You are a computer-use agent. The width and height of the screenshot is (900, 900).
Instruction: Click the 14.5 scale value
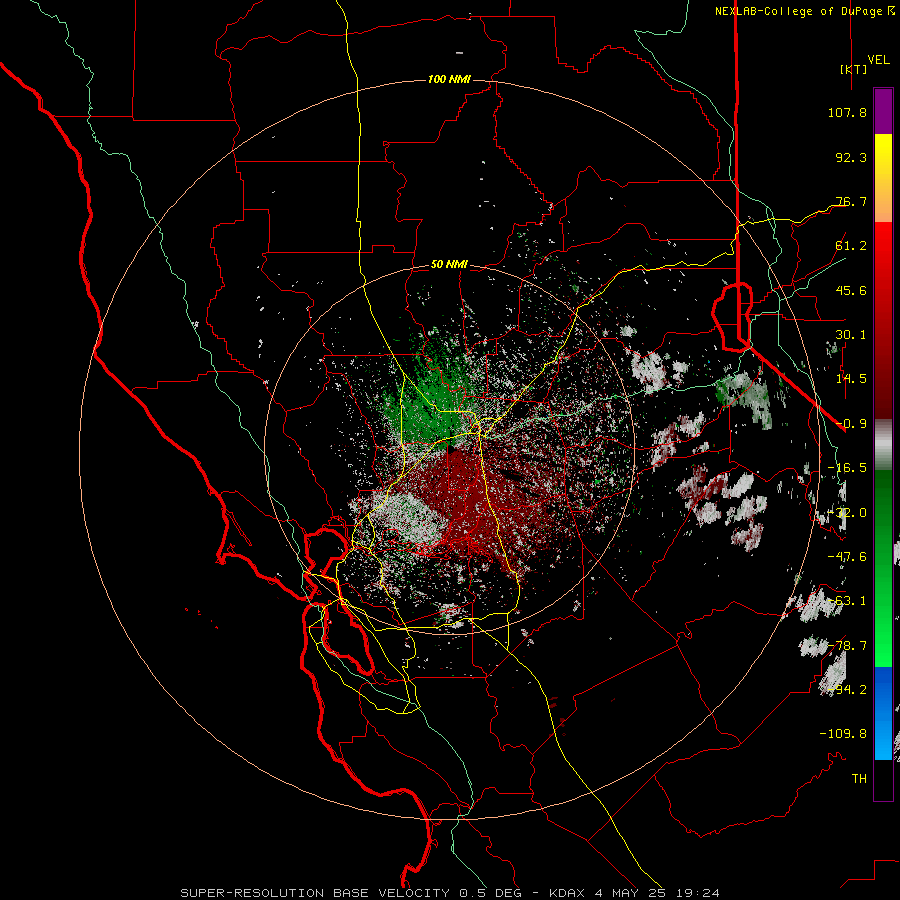click(851, 379)
